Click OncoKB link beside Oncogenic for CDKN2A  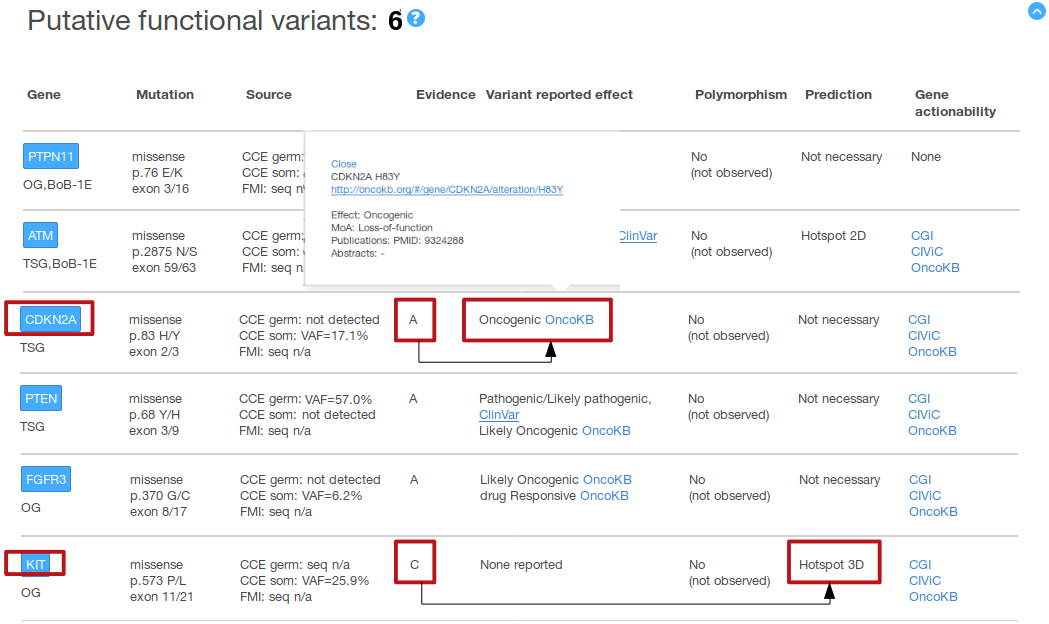pyautogui.click(x=569, y=320)
